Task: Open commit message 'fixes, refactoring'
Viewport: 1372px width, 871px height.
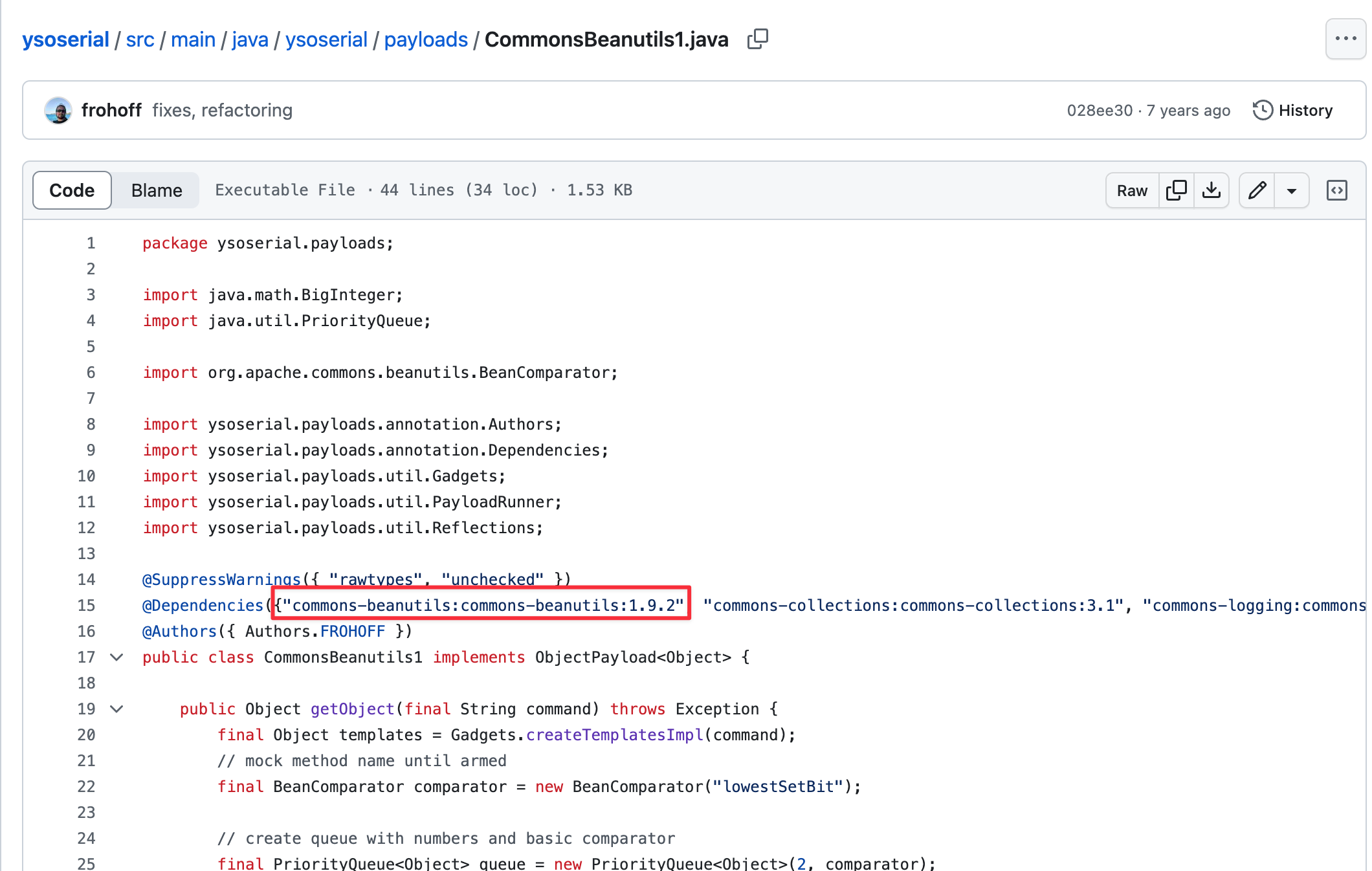Action: click(222, 111)
